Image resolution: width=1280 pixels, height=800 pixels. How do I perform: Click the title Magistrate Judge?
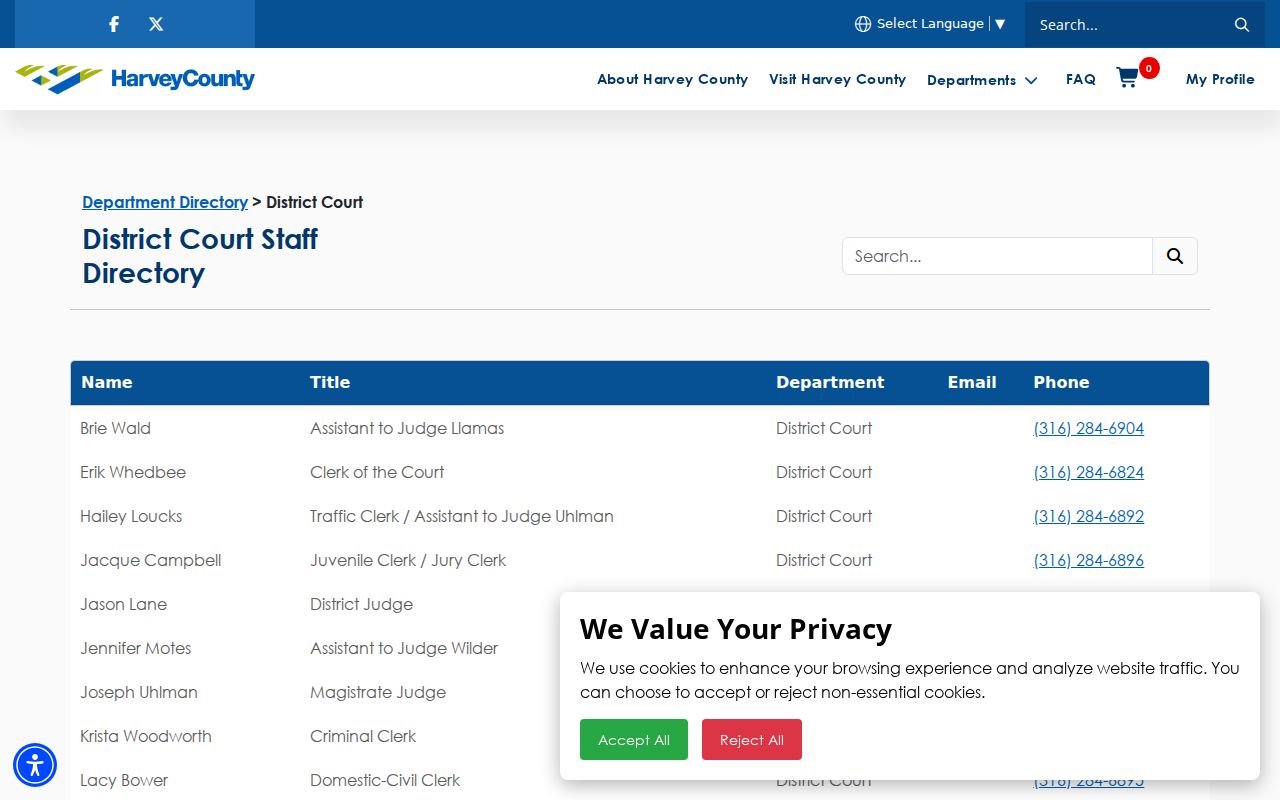coord(378,692)
